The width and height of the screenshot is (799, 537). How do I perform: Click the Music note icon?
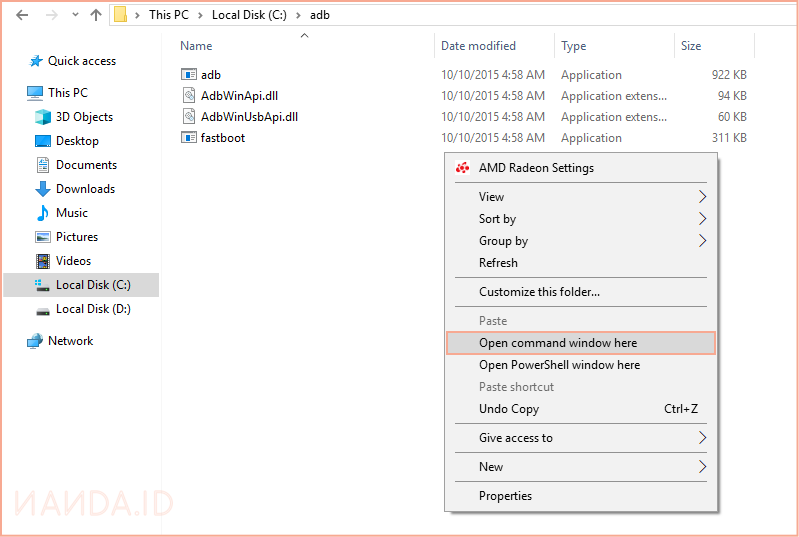point(43,213)
